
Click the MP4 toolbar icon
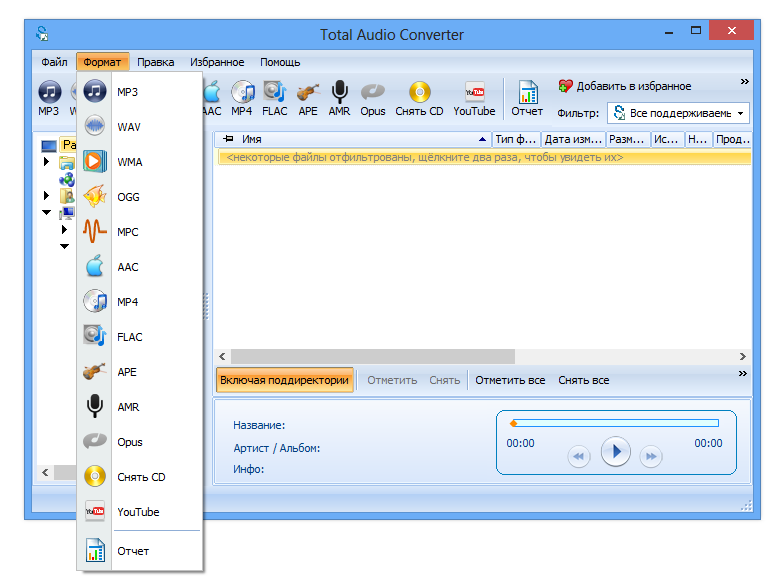pyautogui.click(x=242, y=98)
